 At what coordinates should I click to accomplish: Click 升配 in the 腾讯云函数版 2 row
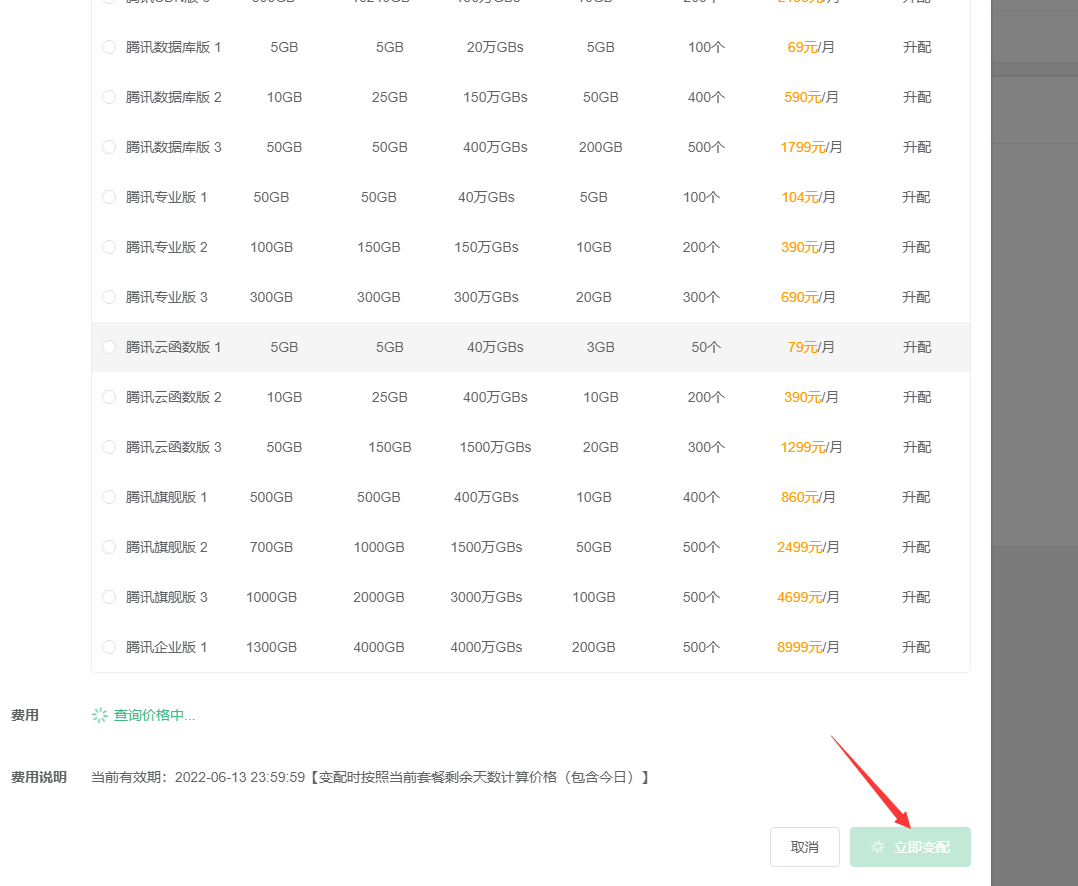pyautogui.click(x=916, y=397)
